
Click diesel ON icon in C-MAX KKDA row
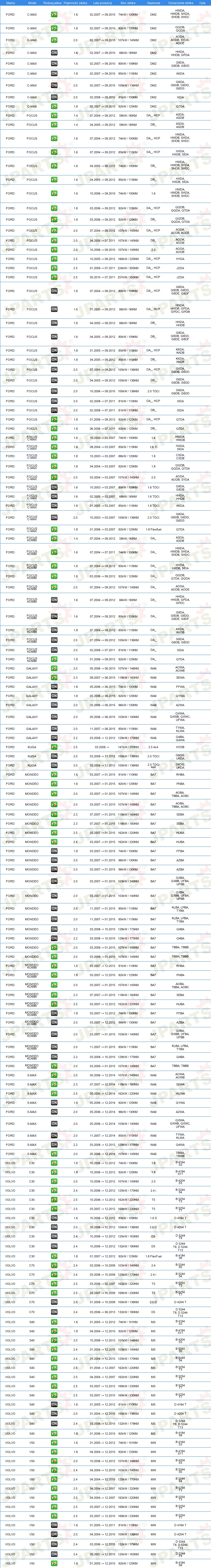(54, 74)
